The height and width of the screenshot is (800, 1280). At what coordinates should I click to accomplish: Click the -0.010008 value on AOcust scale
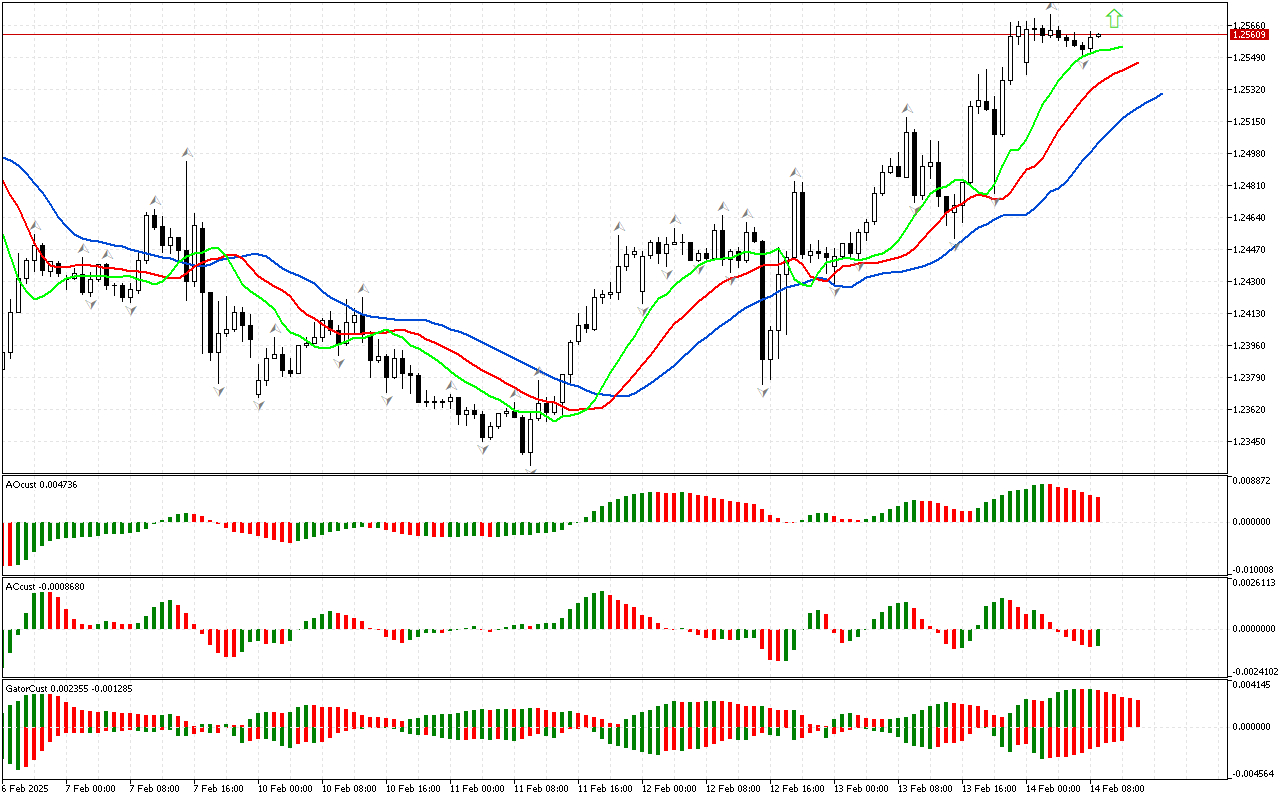click(1251, 569)
